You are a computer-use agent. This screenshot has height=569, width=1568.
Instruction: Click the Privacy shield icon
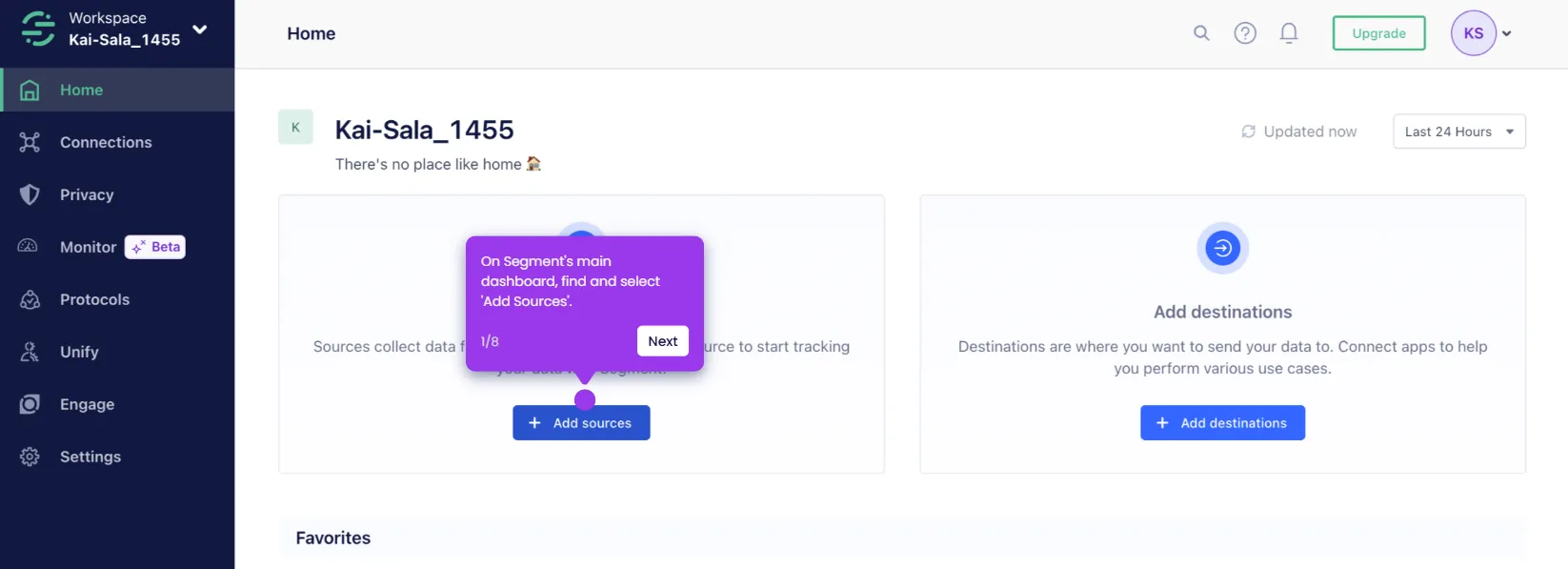pyautogui.click(x=30, y=194)
